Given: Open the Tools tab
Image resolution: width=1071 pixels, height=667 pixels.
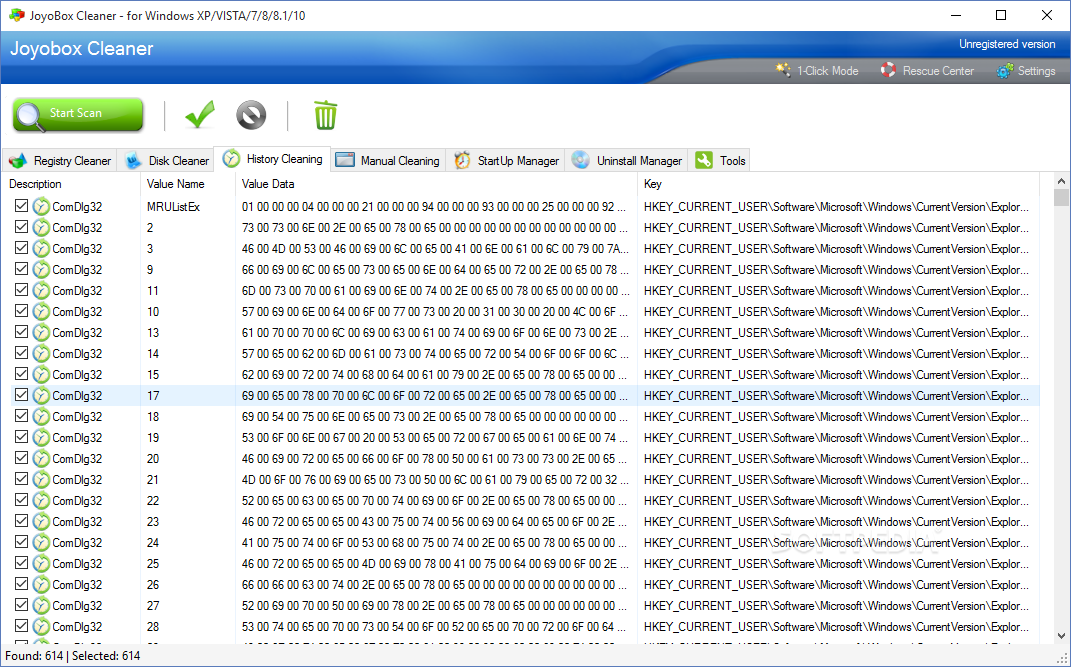Looking at the screenshot, I should 719,160.
